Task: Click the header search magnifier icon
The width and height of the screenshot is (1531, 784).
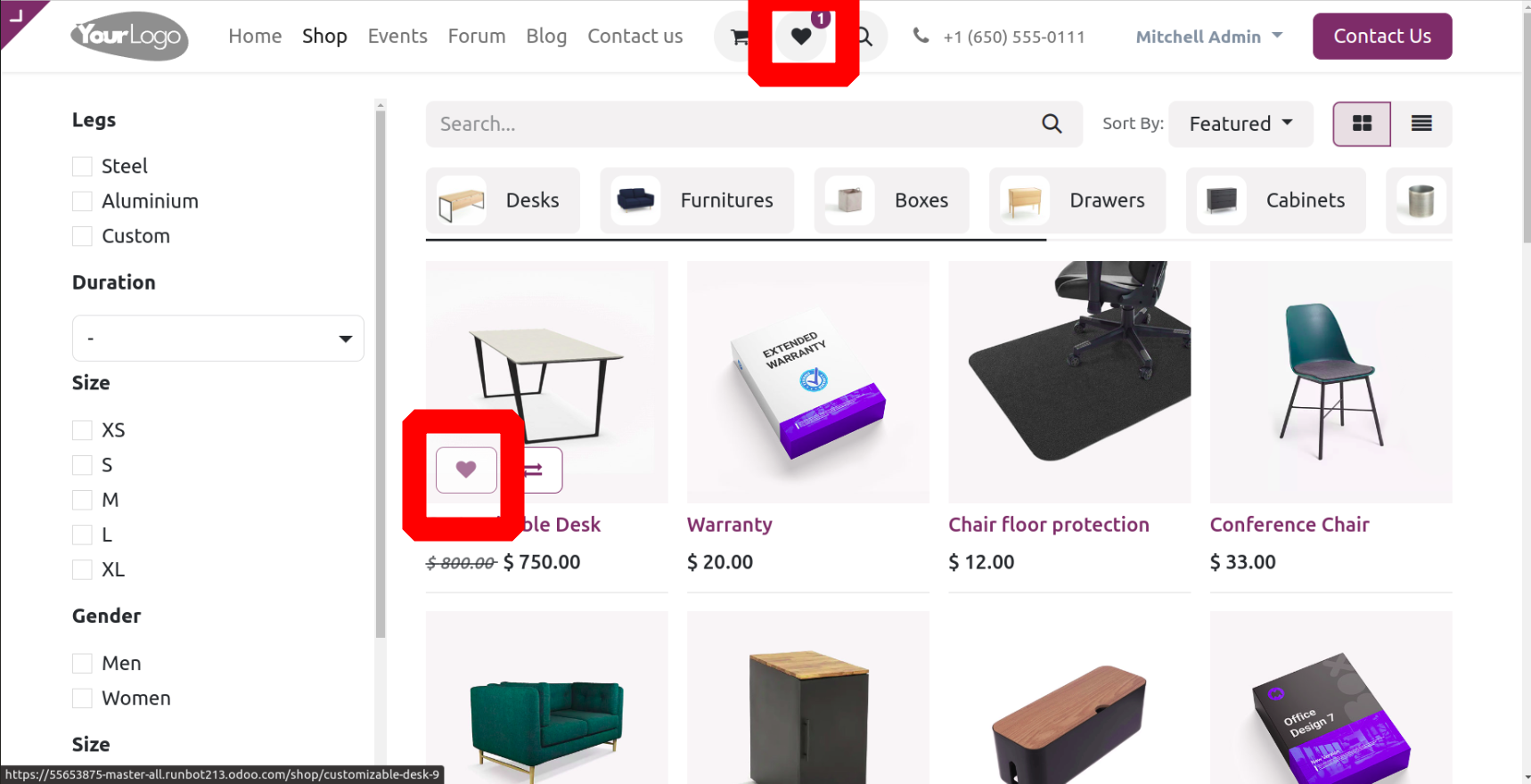Action: tap(864, 37)
